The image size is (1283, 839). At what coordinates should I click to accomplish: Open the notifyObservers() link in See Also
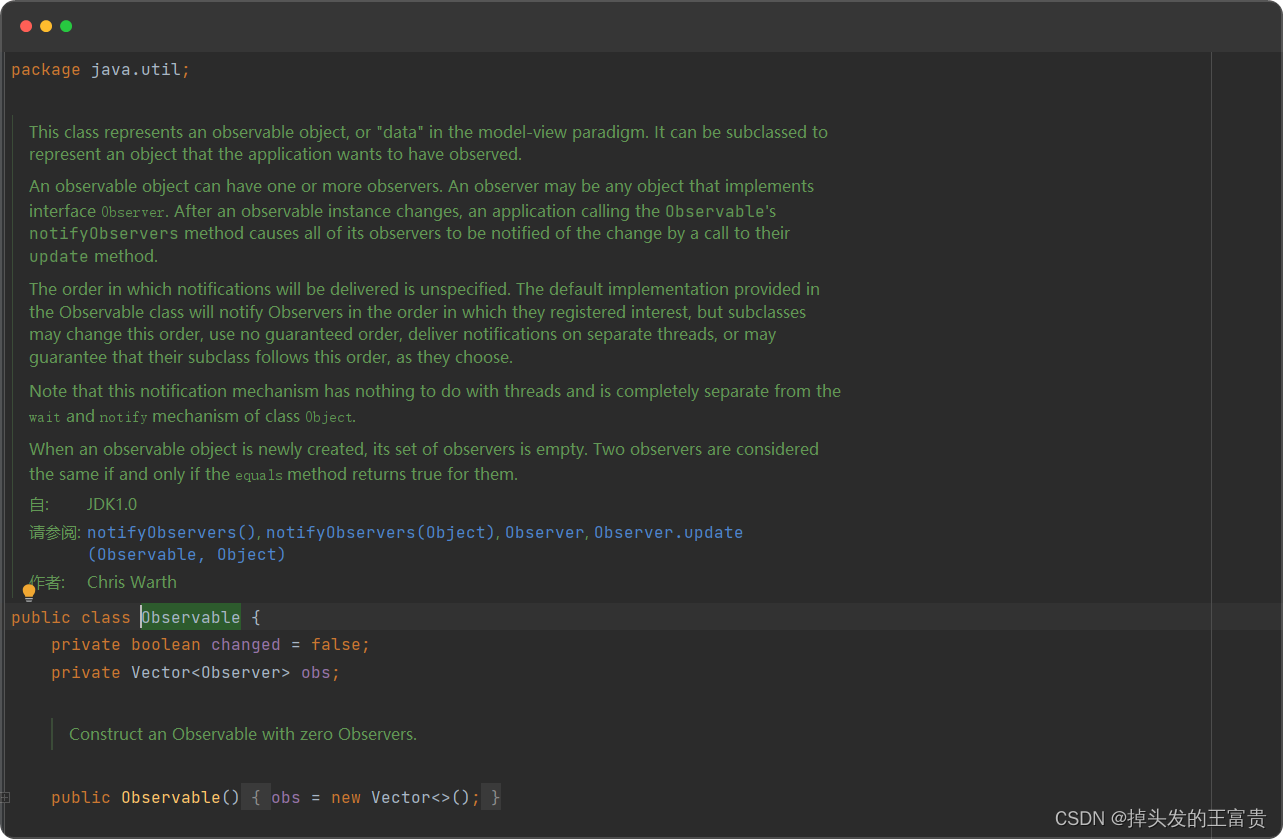click(172, 532)
